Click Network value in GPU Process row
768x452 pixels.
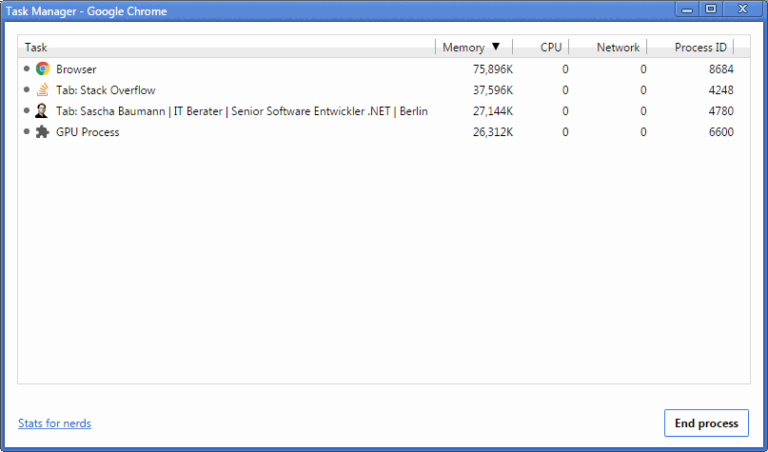pyautogui.click(x=643, y=132)
